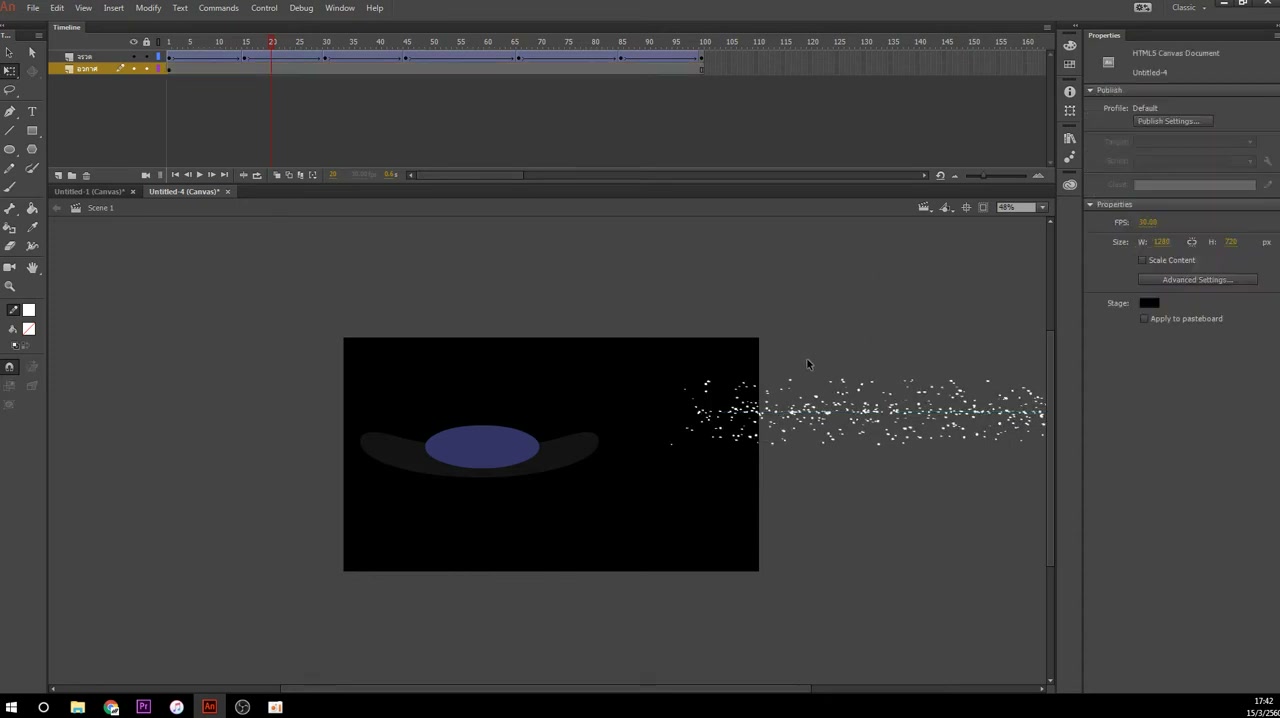Open the Commands menu

point(218,8)
